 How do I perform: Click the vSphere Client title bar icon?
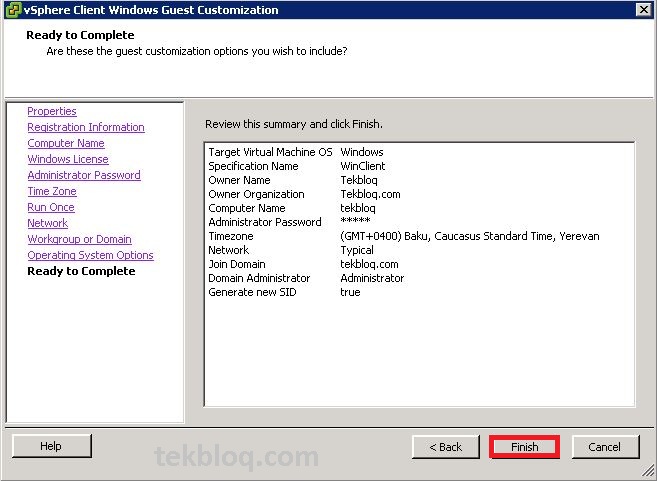13,10
